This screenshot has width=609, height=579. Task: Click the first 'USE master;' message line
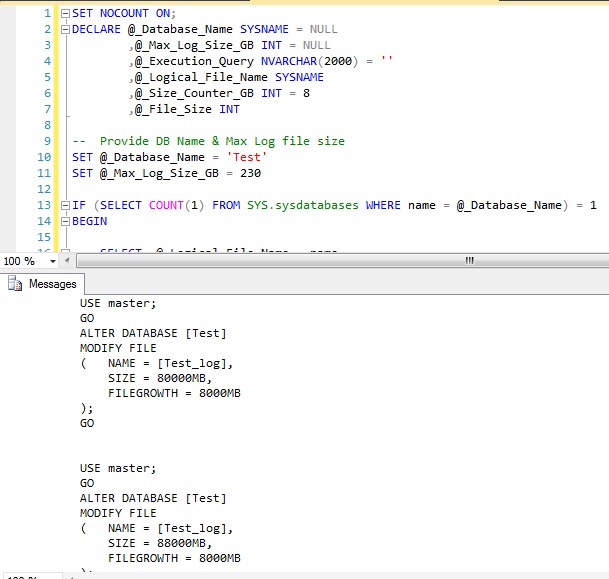(118, 303)
